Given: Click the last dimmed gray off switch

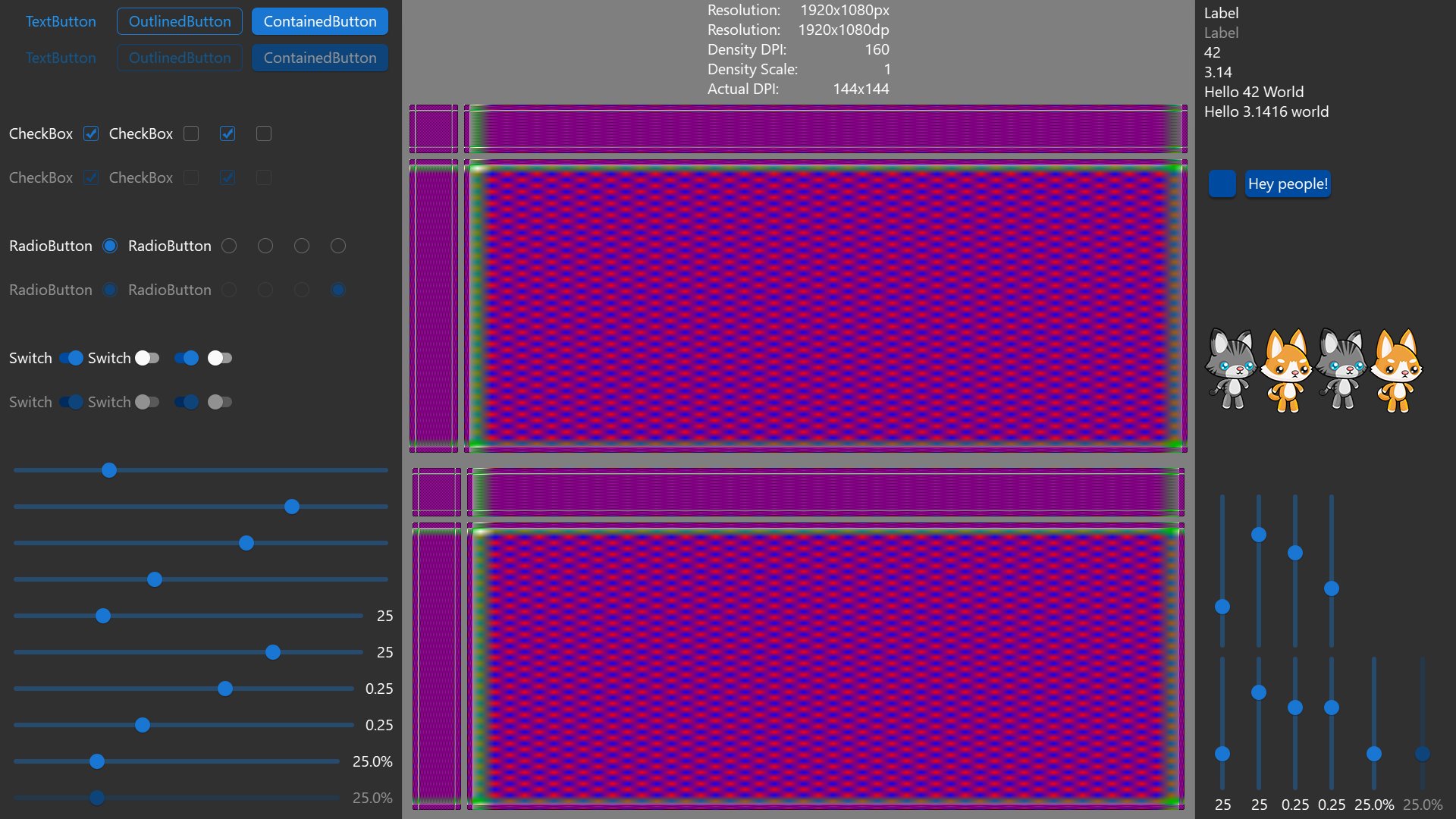Looking at the screenshot, I should [x=220, y=402].
